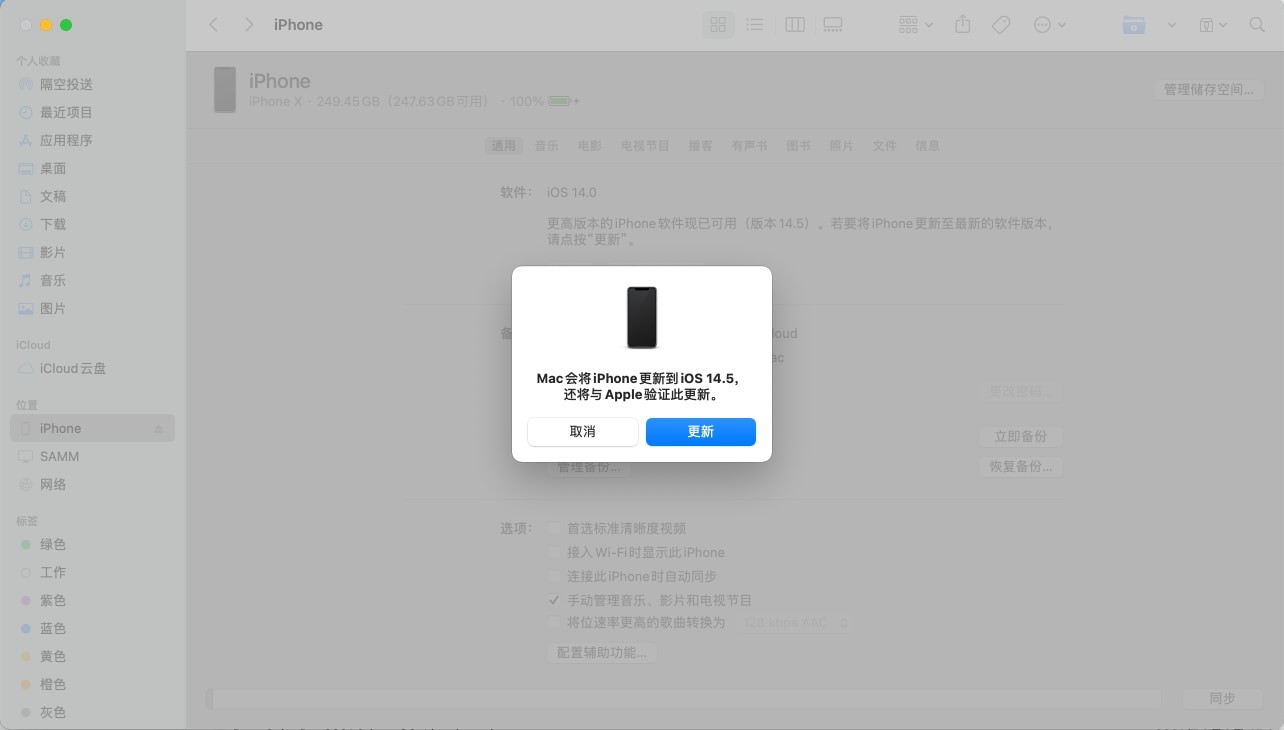Click the Tags icon in toolbar
The image size is (1284, 730).
point(1001,25)
